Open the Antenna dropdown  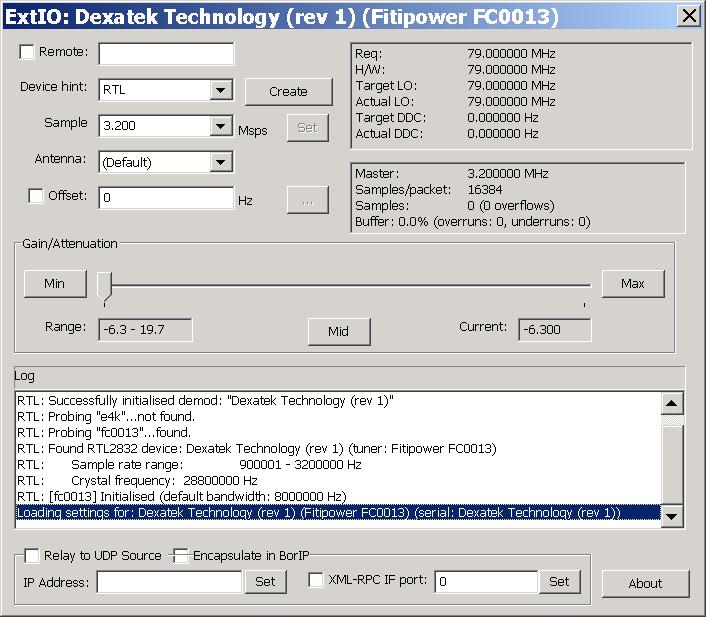point(220,162)
